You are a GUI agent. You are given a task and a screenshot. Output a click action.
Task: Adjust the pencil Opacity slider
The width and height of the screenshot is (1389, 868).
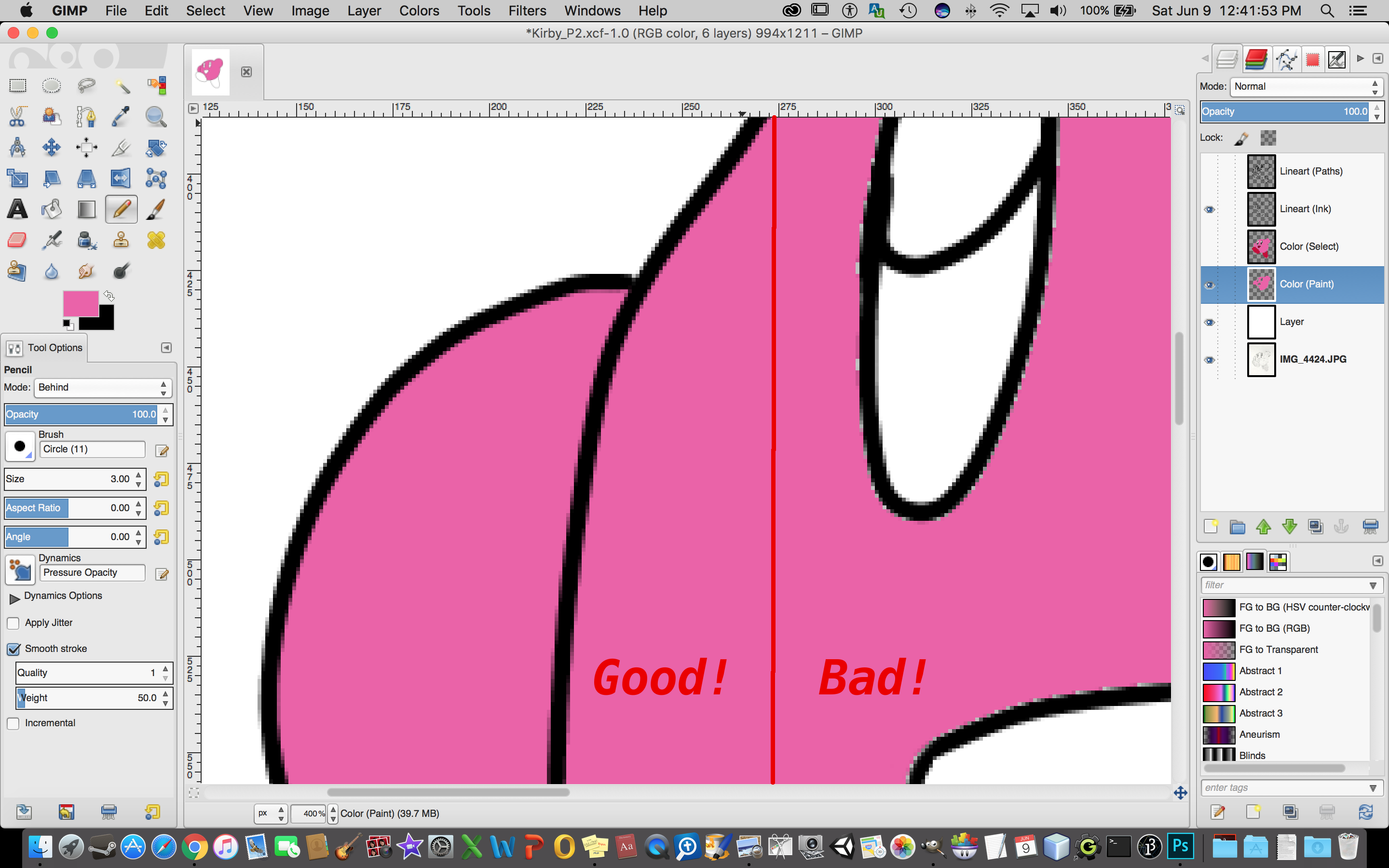81,415
